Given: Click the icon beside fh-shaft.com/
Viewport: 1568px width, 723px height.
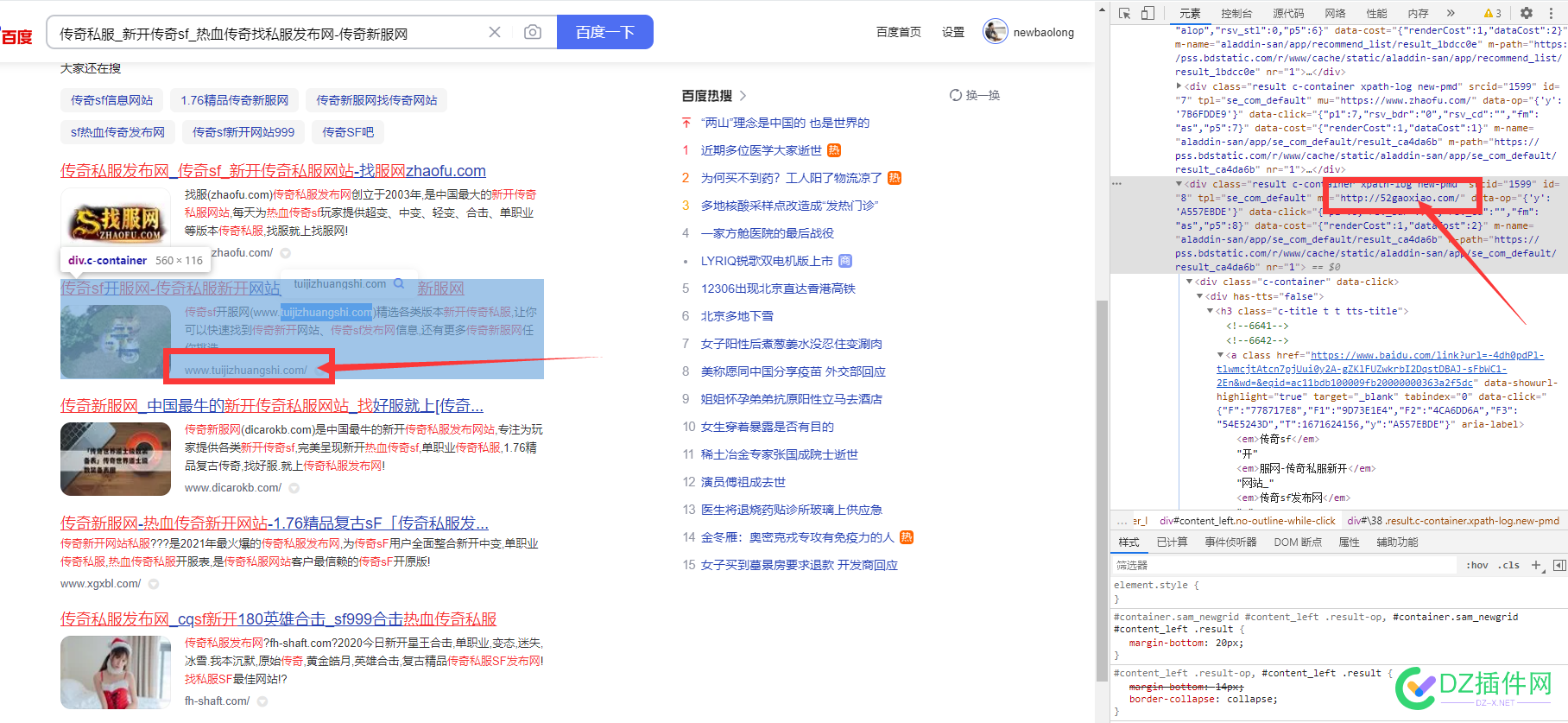Looking at the screenshot, I should click(262, 701).
